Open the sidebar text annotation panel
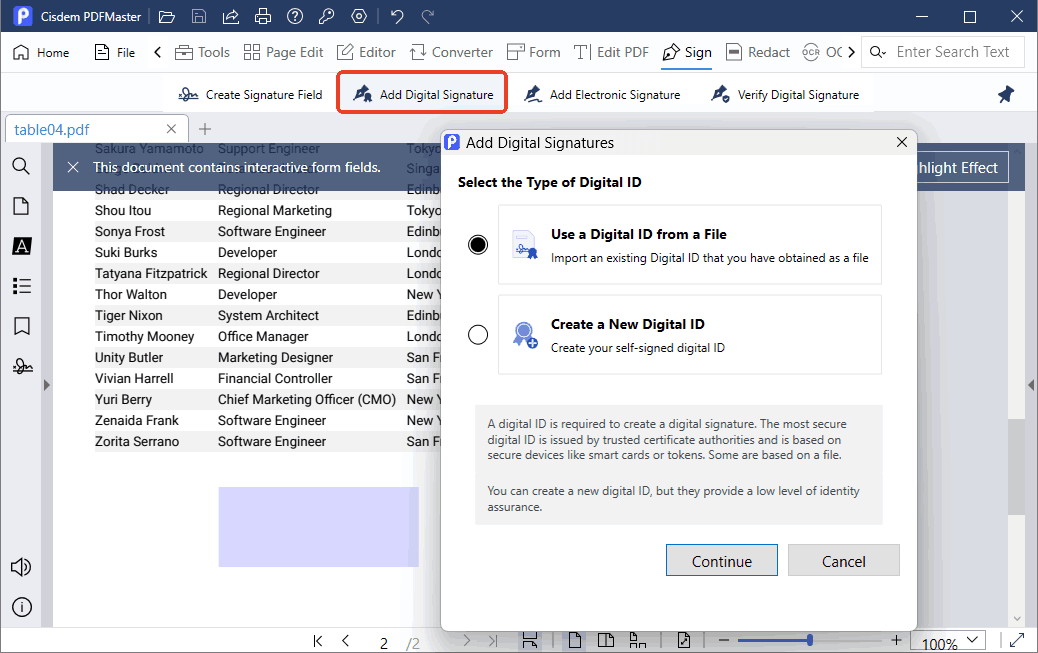The image size is (1038, 653). [x=21, y=246]
